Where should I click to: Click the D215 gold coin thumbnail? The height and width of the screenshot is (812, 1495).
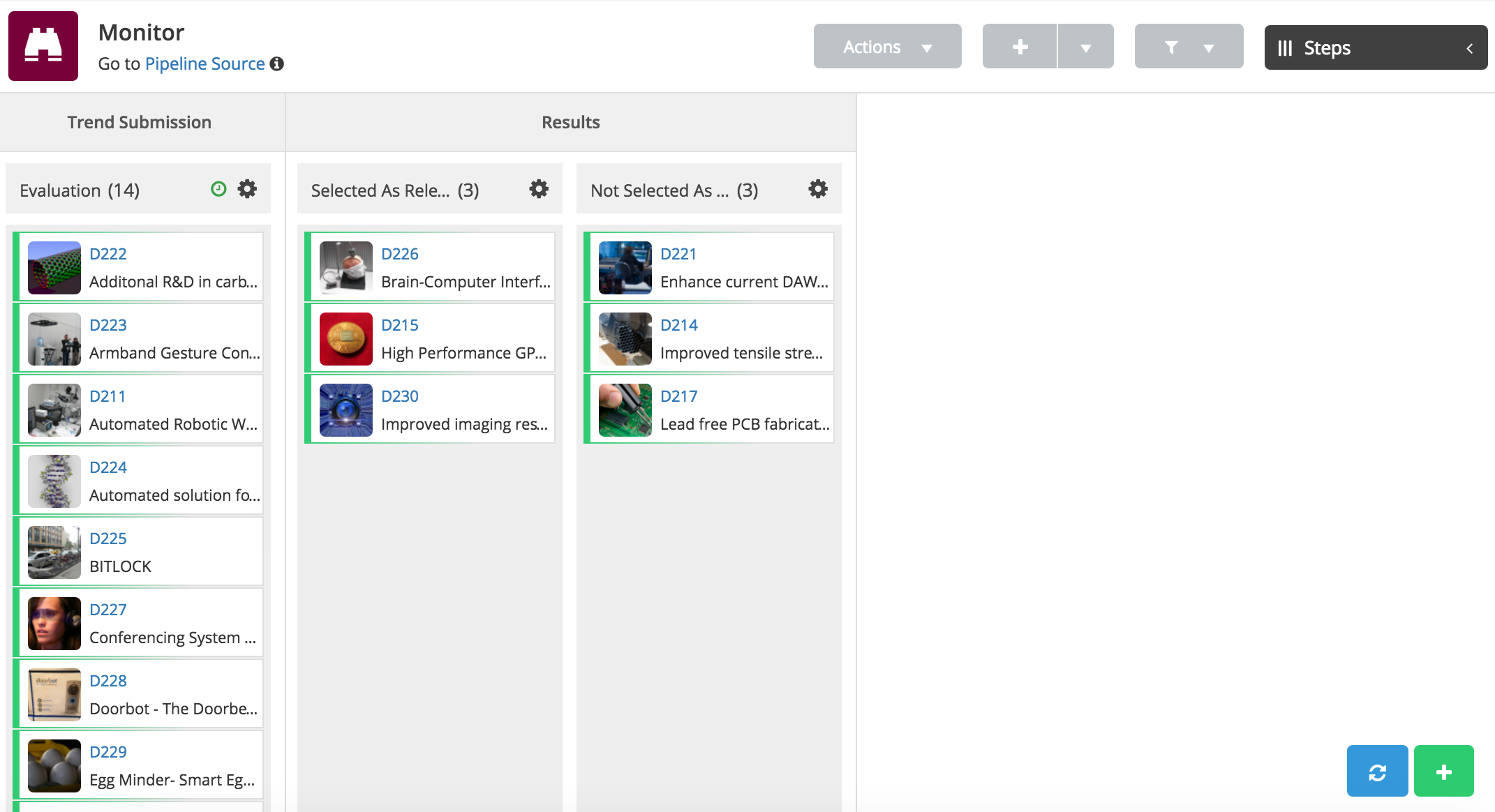(346, 339)
